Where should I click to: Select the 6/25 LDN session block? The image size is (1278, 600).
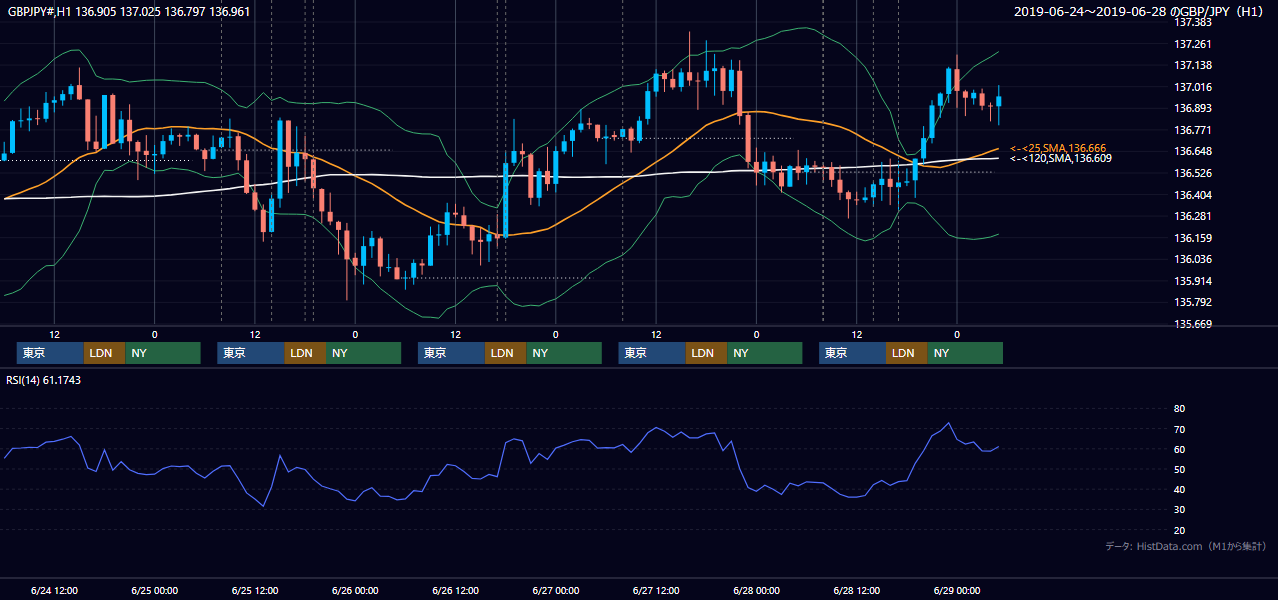pyautogui.click(x=305, y=353)
